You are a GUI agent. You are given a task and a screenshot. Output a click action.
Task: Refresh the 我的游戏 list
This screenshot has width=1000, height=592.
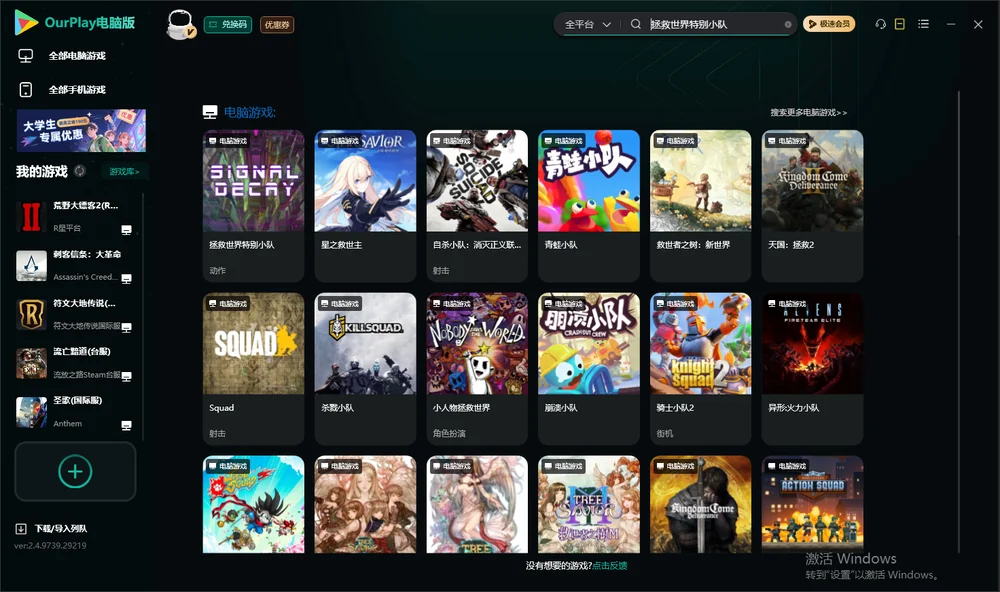[80, 171]
